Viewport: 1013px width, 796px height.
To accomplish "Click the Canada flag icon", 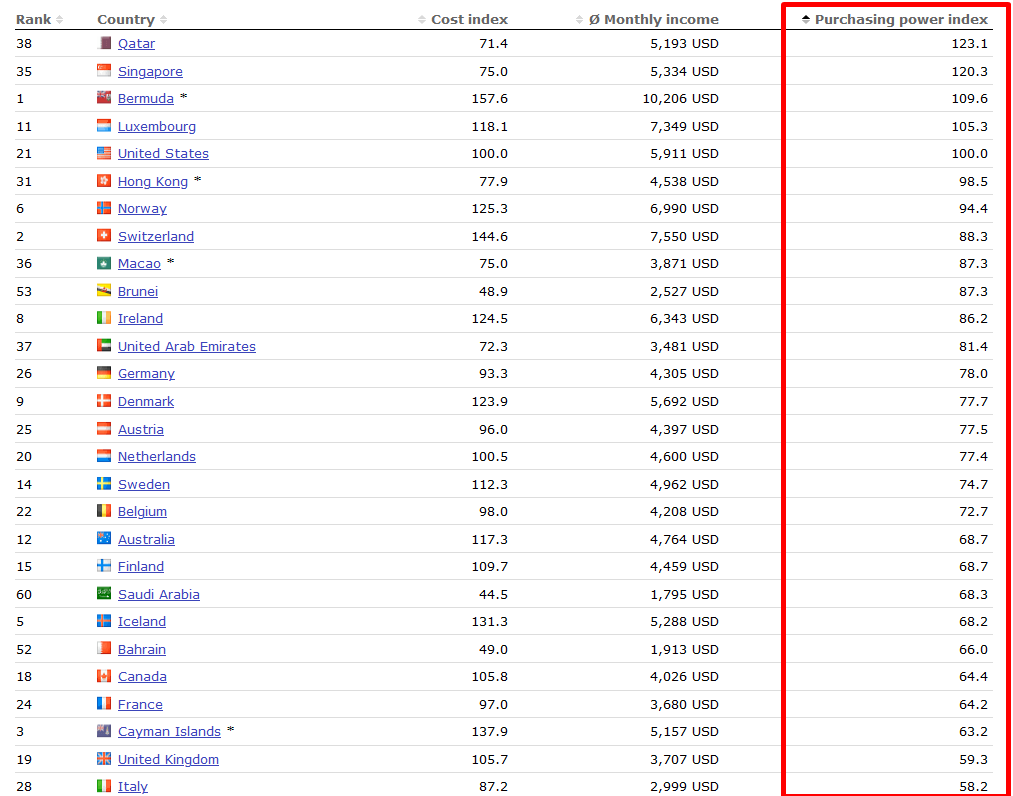I will (104, 675).
